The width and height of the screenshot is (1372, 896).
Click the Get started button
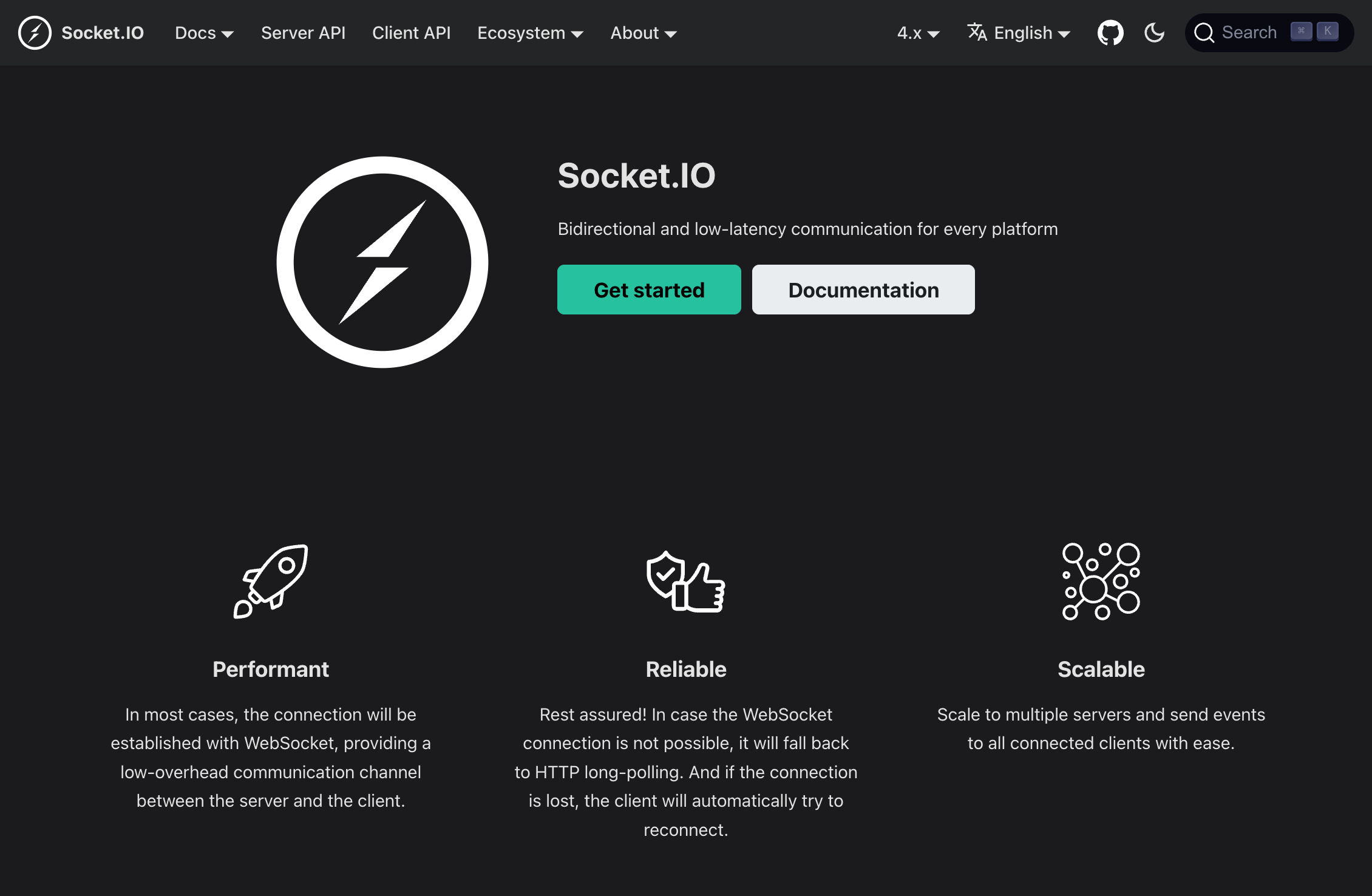pos(649,290)
